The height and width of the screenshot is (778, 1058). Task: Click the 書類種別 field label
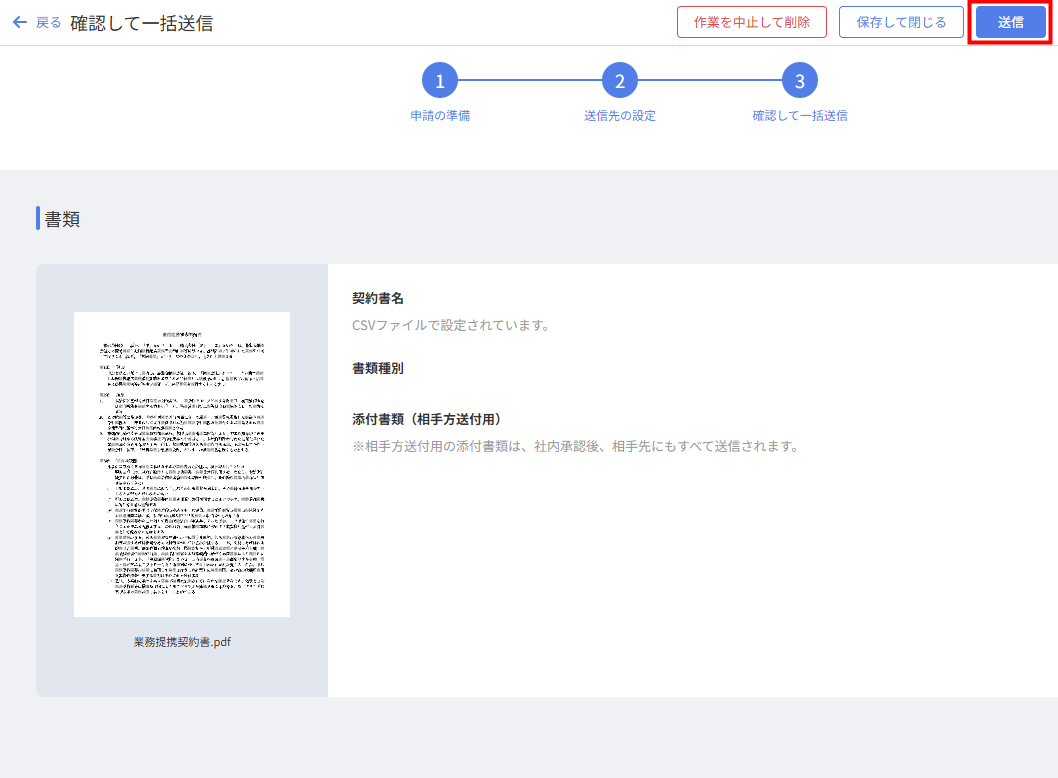tap(378, 368)
